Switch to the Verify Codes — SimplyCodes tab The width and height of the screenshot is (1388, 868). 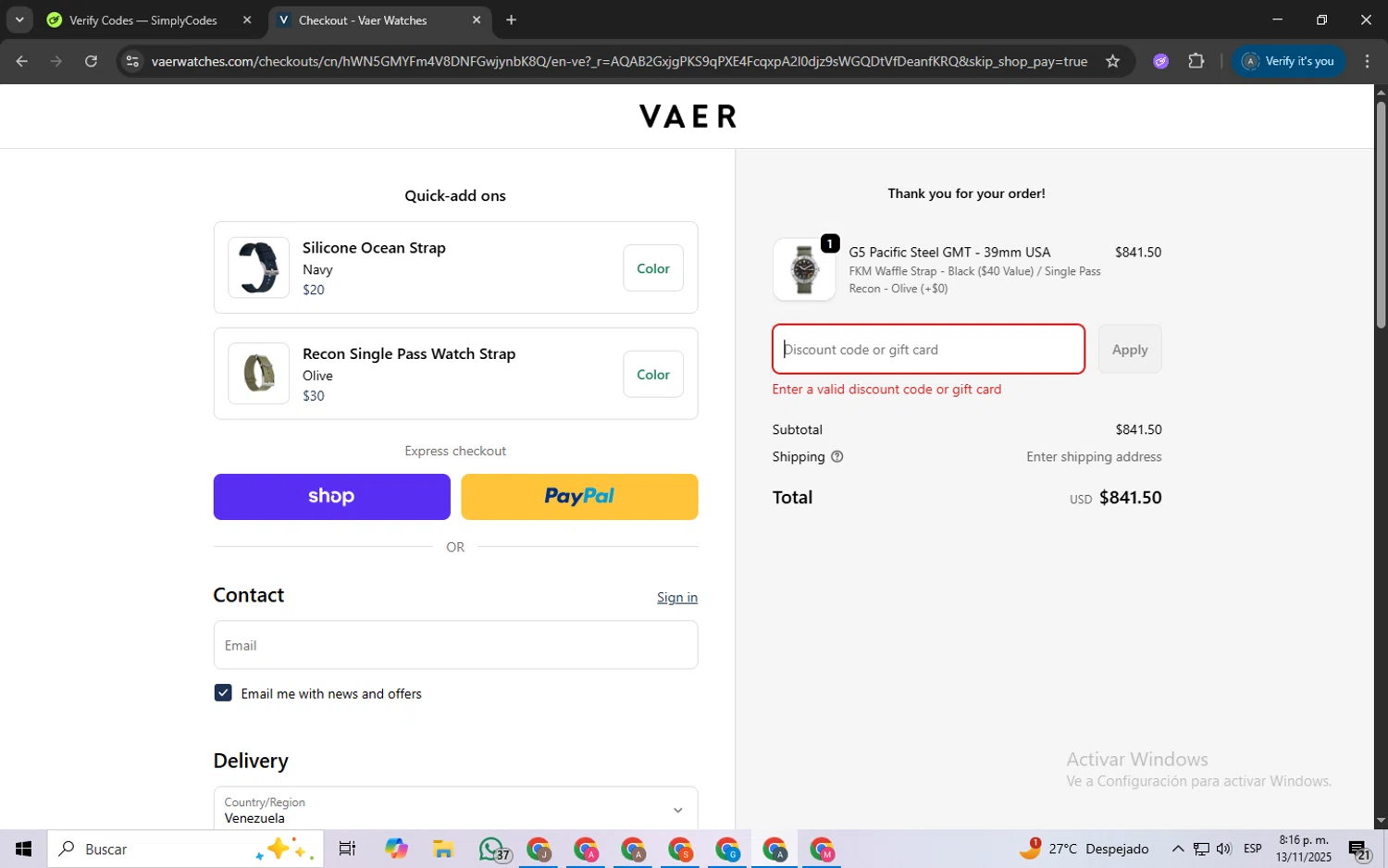[143, 19]
